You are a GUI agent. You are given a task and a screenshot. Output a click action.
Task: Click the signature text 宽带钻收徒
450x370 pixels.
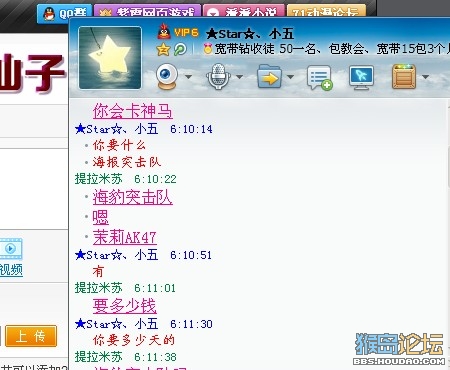(244, 49)
